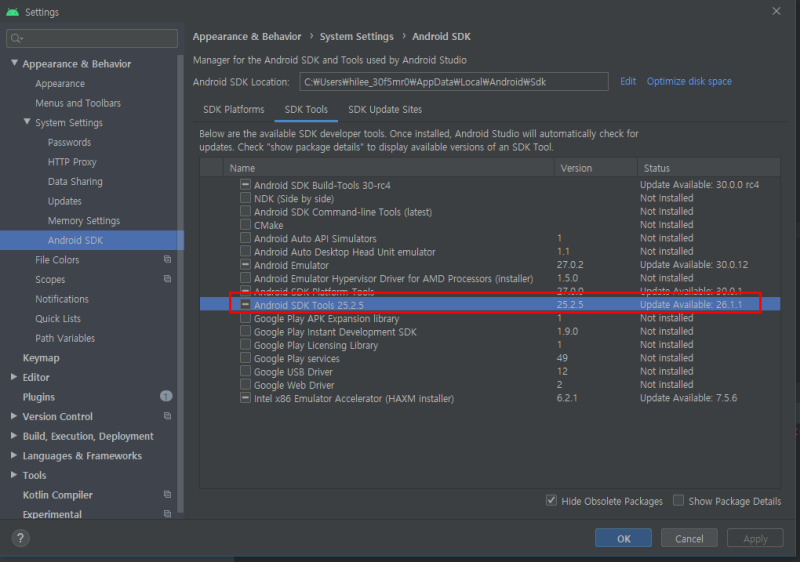
Task: Click Optimize disk space link
Action: click(x=689, y=82)
